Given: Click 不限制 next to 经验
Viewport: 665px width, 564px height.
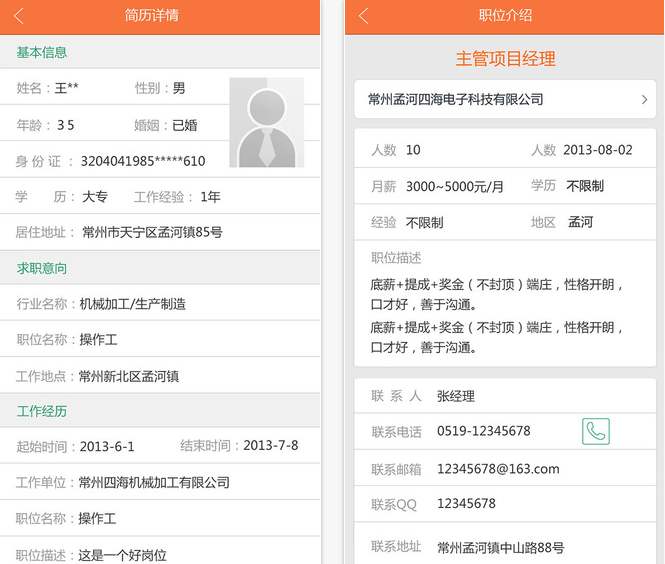Looking at the screenshot, I should click(x=425, y=223).
